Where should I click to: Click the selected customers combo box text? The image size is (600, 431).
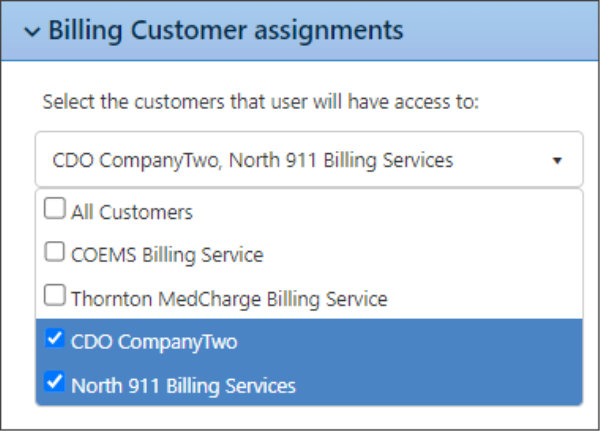tap(253, 160)
